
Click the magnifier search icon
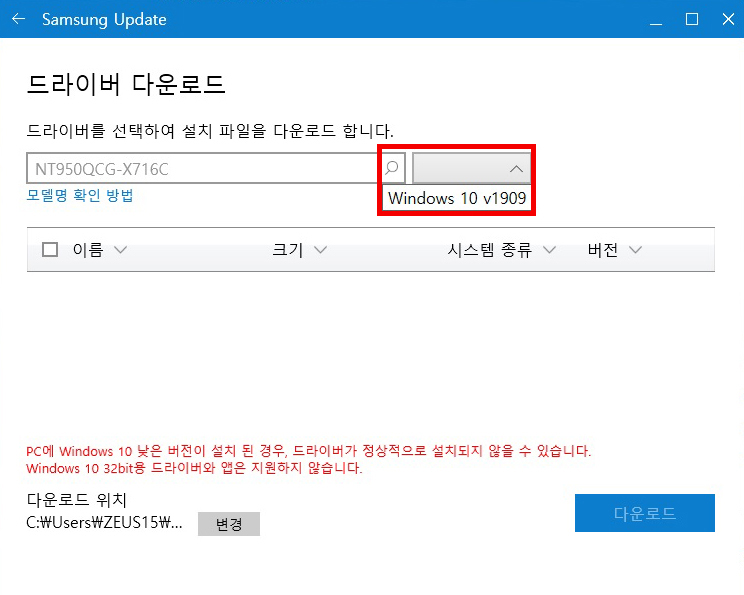[392, 167]
